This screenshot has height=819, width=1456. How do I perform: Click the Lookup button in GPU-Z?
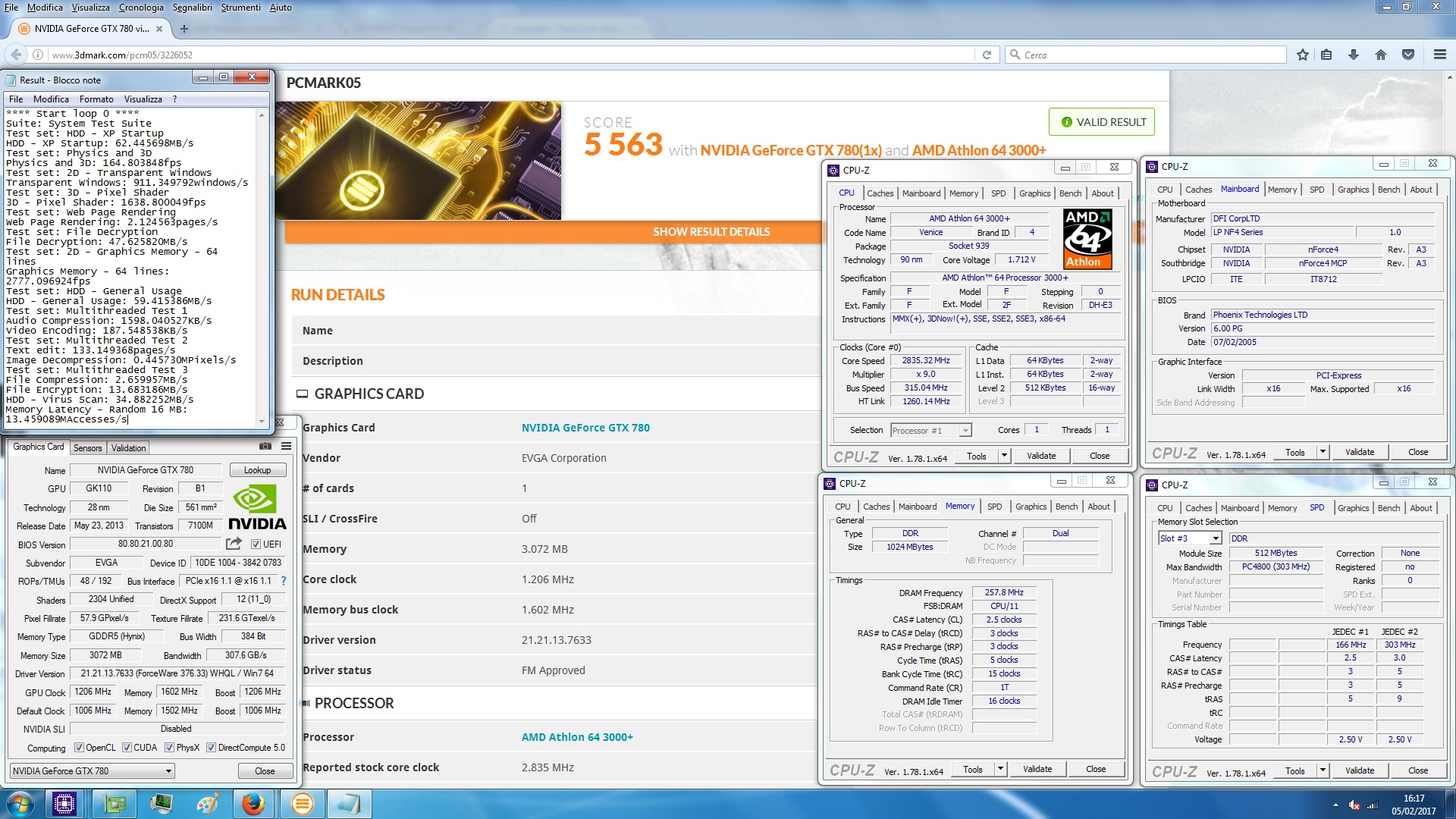point(258,470)
